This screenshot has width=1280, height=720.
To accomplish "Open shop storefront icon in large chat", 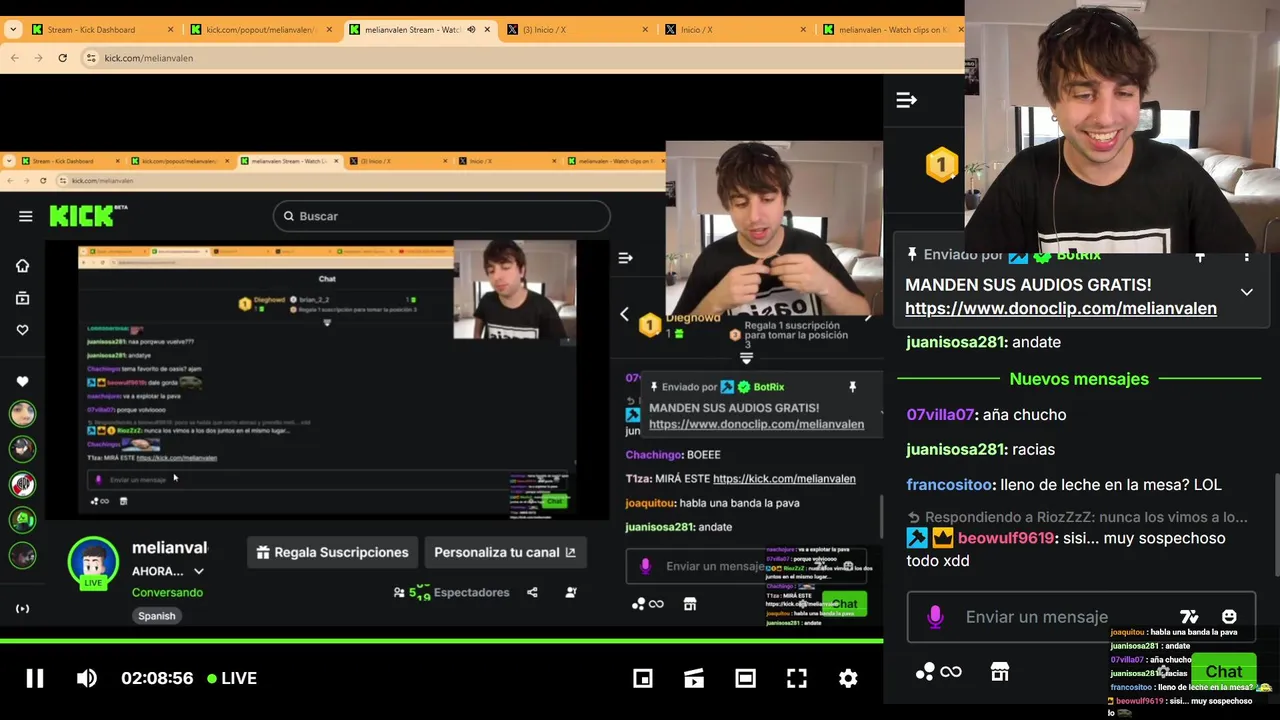I will click(1000, 672).
